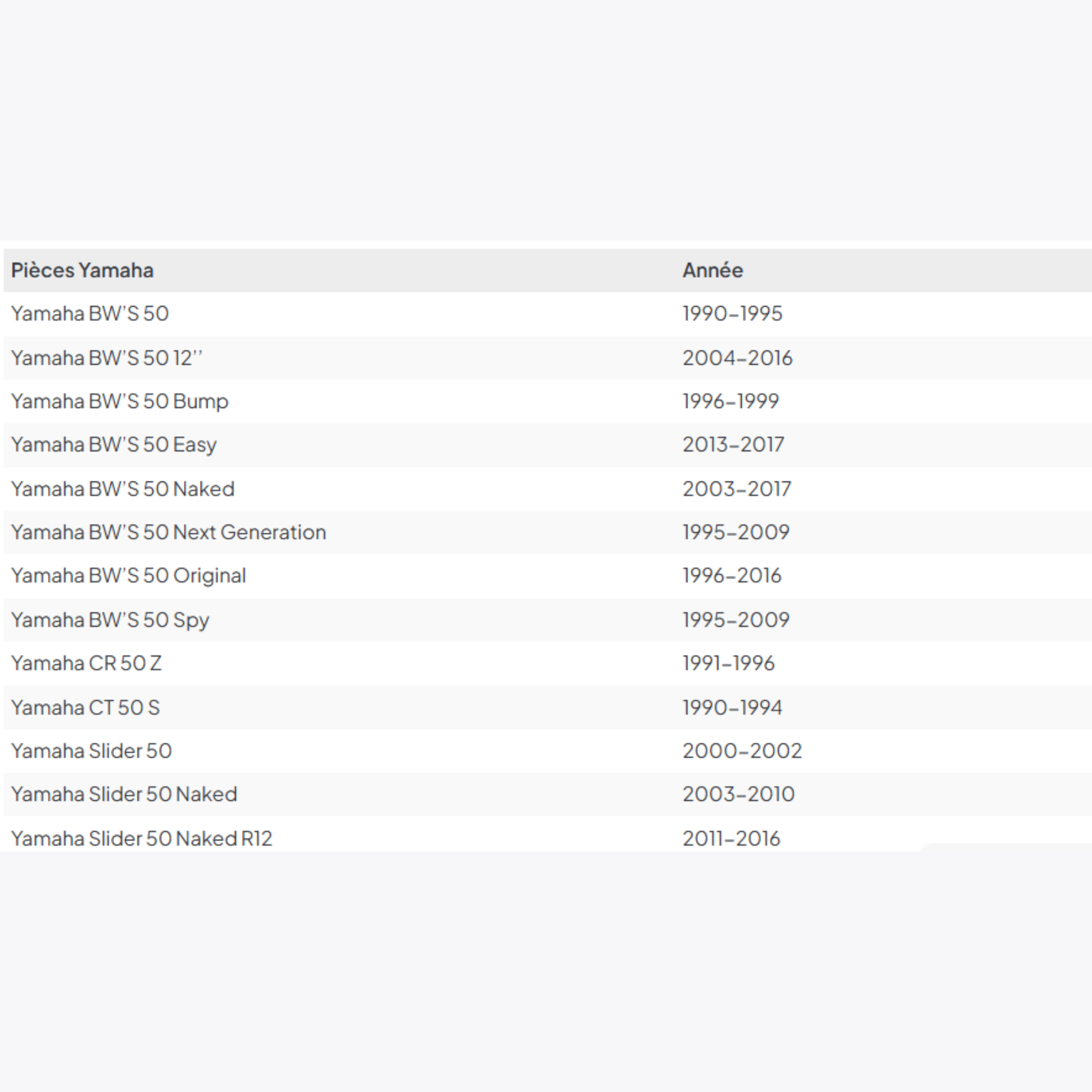
Task: Open Yamaha CR 50 Z model
Action: tap(86, 663)
